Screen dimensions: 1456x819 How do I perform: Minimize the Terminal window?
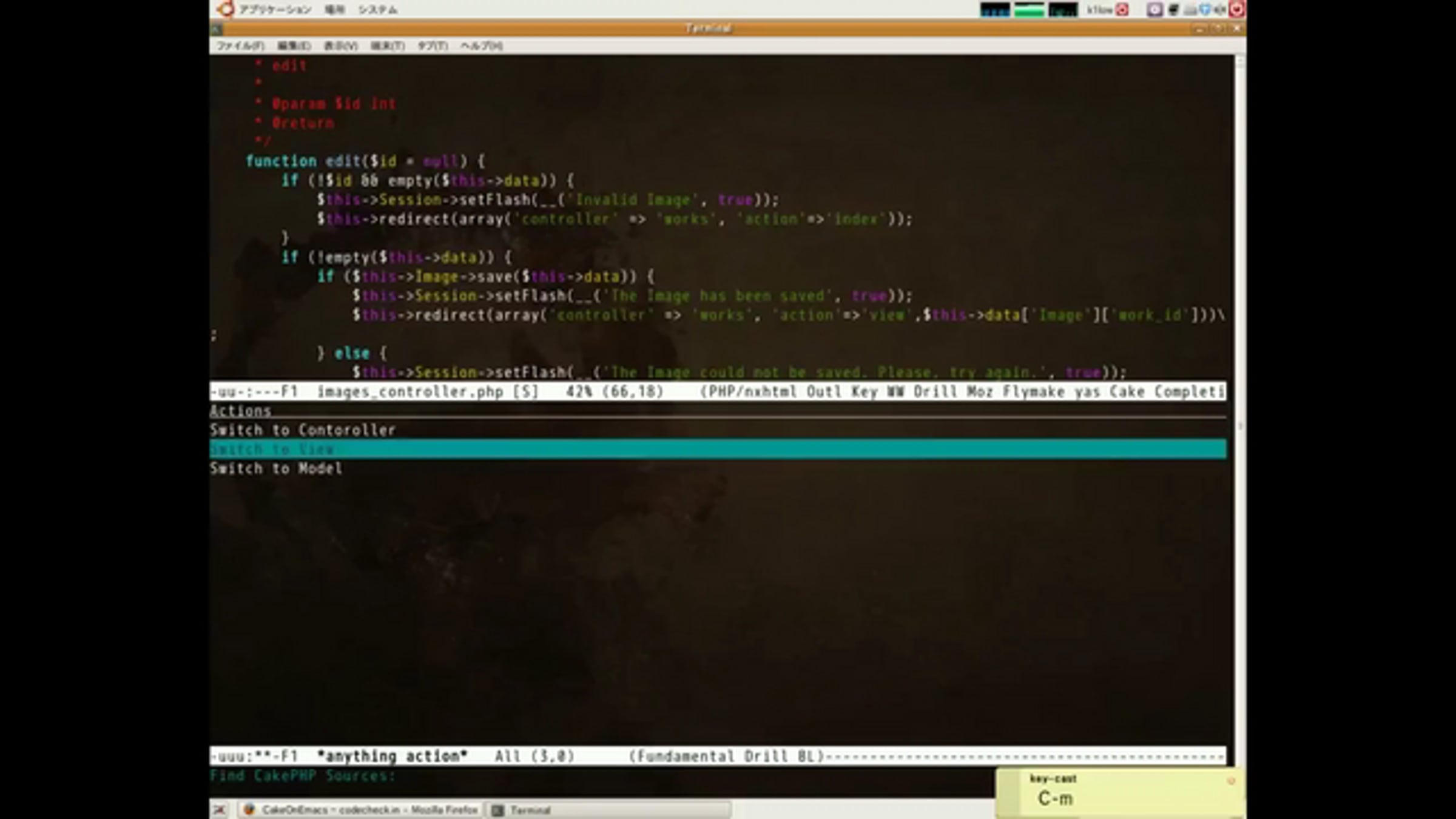tap(1199, 29)
